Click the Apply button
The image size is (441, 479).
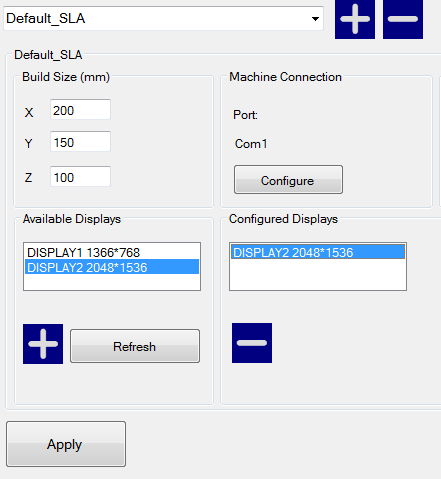coord(66,444)
